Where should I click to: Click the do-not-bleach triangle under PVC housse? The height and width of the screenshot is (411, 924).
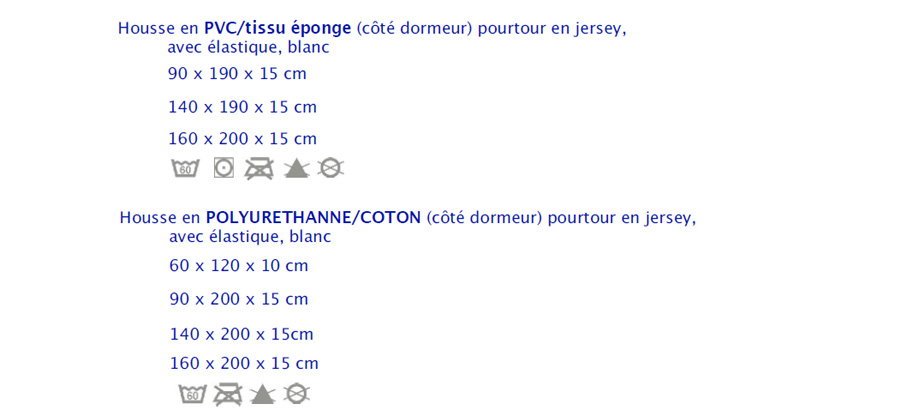(x=296, y=169)
